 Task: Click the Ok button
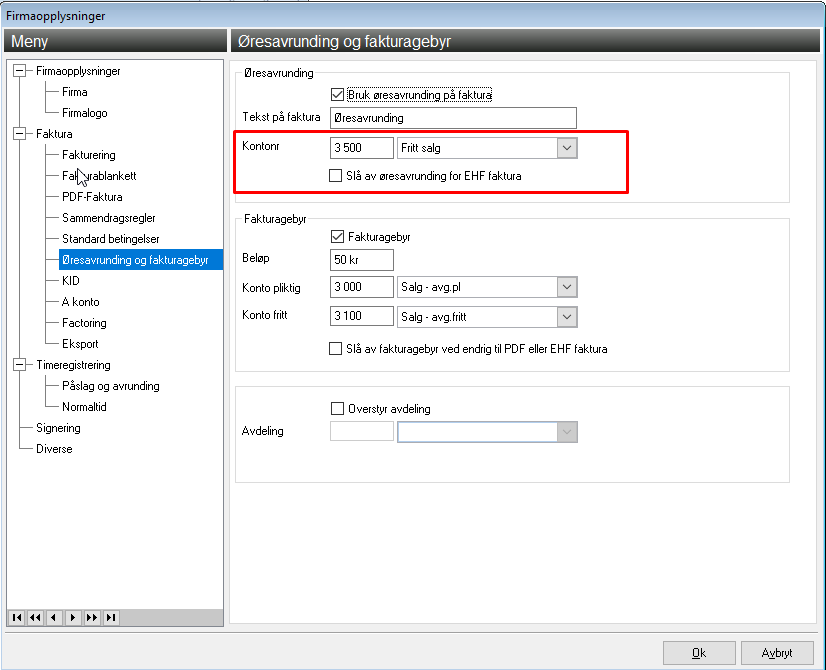[699, 653]
